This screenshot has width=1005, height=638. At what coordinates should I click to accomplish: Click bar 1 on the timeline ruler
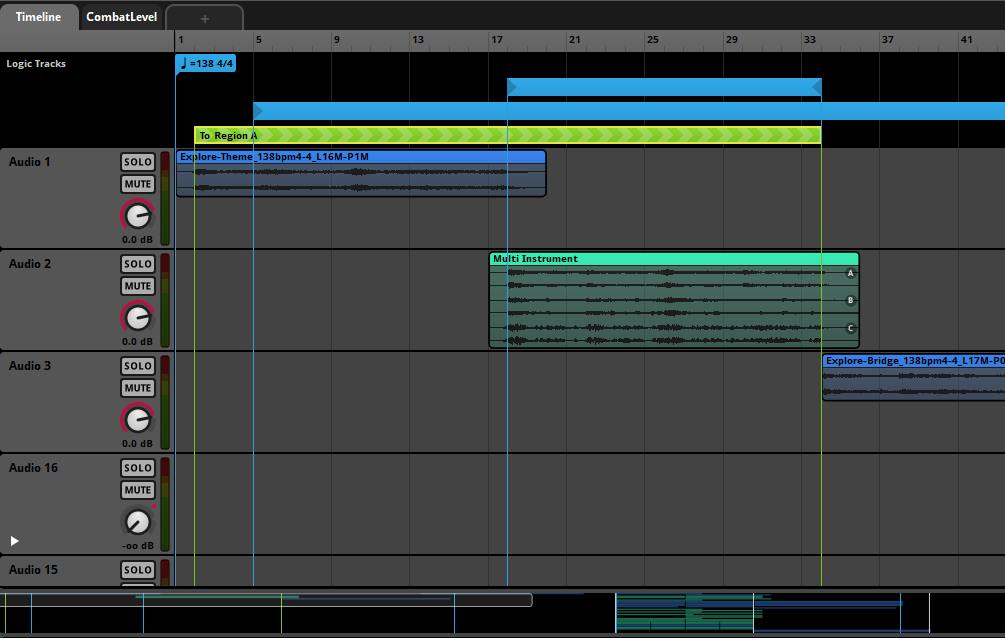pyautogui.click(x=181, y=40)
